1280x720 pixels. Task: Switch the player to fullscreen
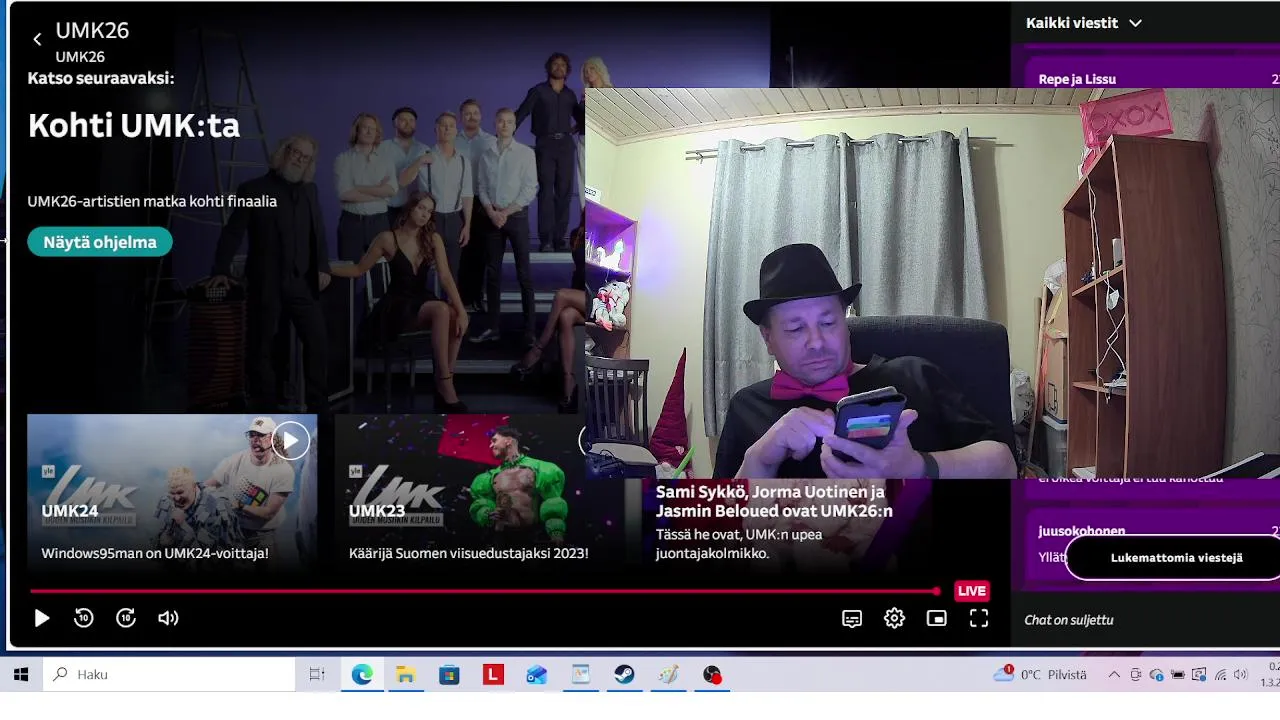(979, 619)
